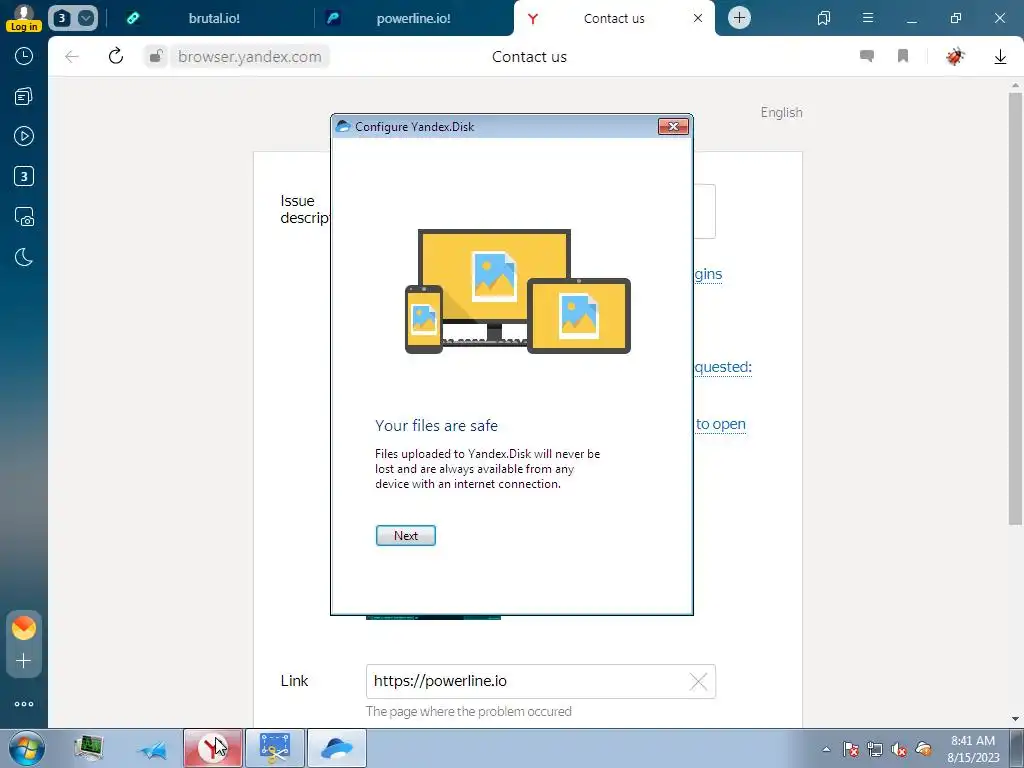Viewport: 1024px width, 768px height.
Task: Add a sidebar app with plus
Action: click(x=24, y=661)
